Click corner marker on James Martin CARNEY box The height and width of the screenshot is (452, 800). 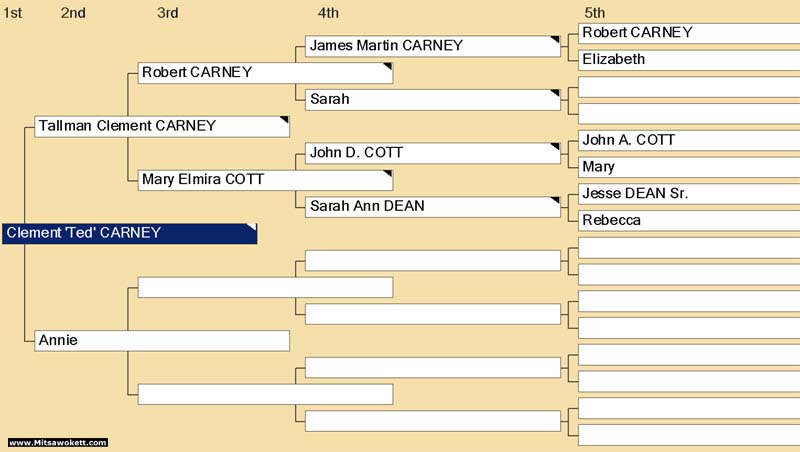pyautogui.click(x=556, y=39)
